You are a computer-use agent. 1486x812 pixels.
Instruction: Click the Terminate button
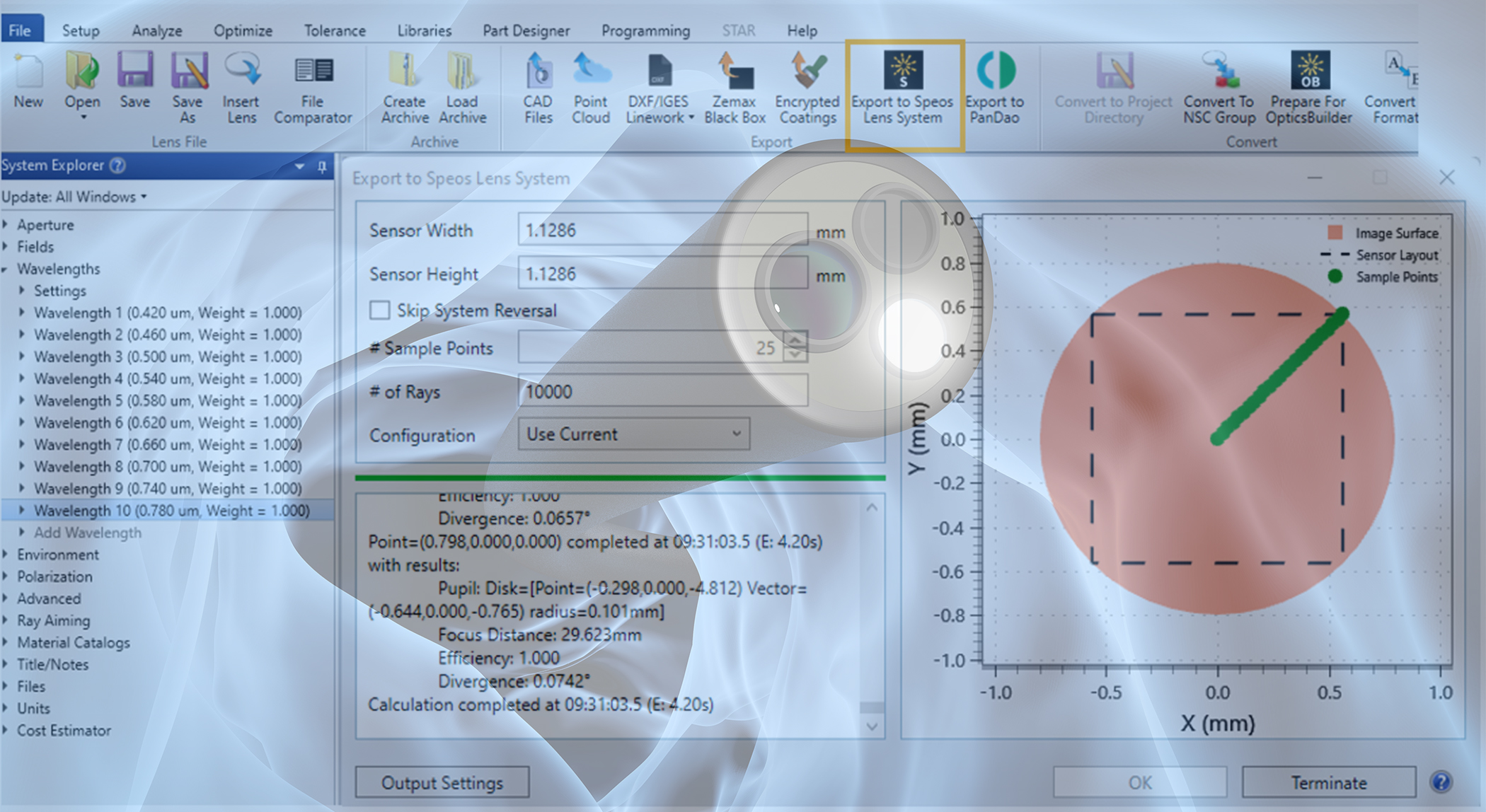[1329, 782]
